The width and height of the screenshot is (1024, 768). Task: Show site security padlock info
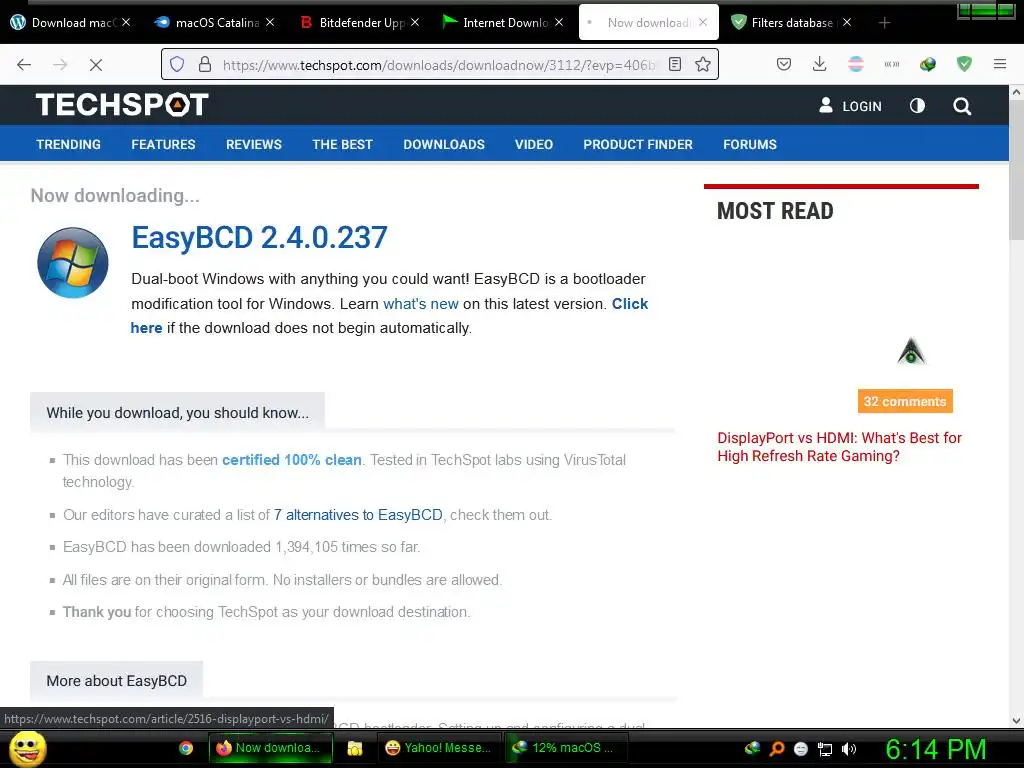coord(205,64)
